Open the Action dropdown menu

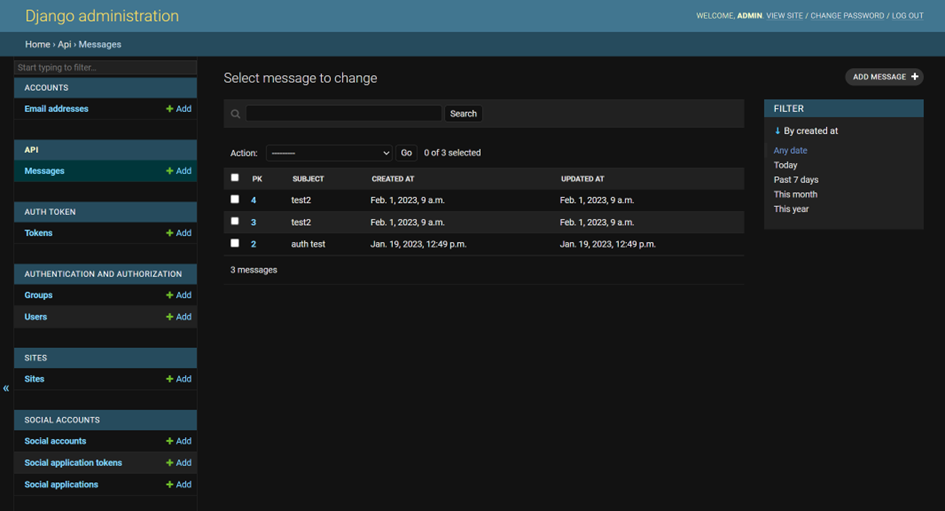pos(329,153)
